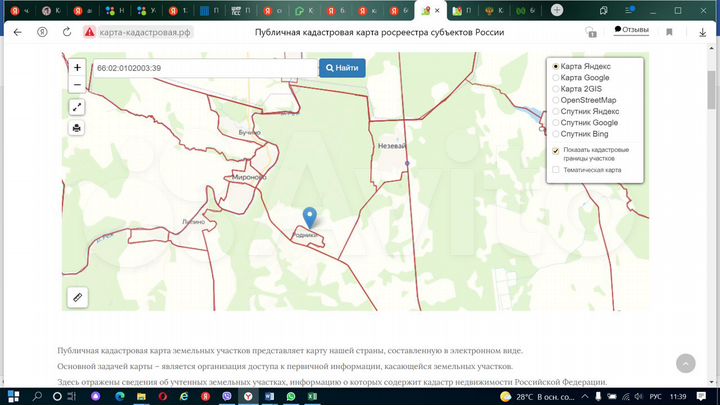Select the Карта Google radio option
The height and width of the screenshot is (405, 720).
point(556,77)
